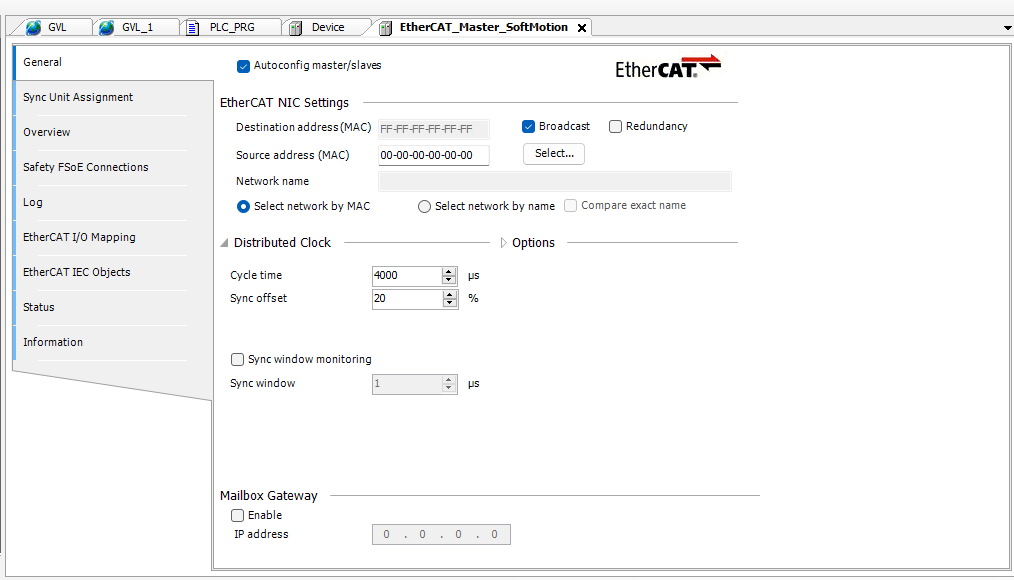
Task: Open the Status page
Action: click(113, 306)
